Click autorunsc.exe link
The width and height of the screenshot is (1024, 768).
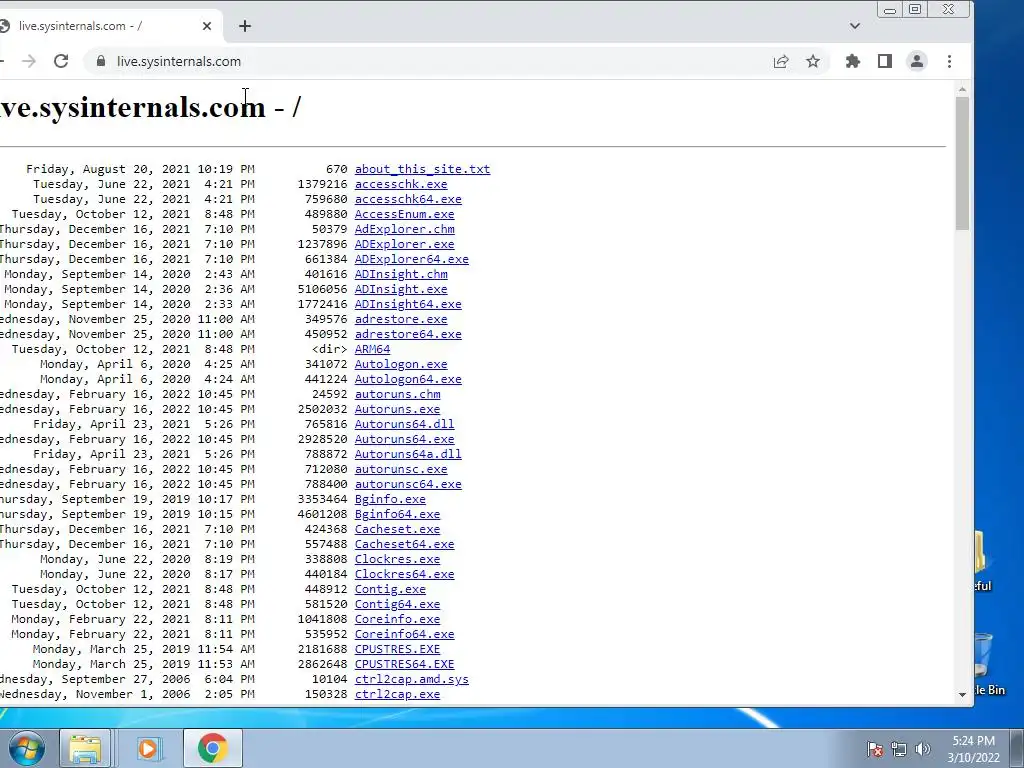click(x=401, y=470)
